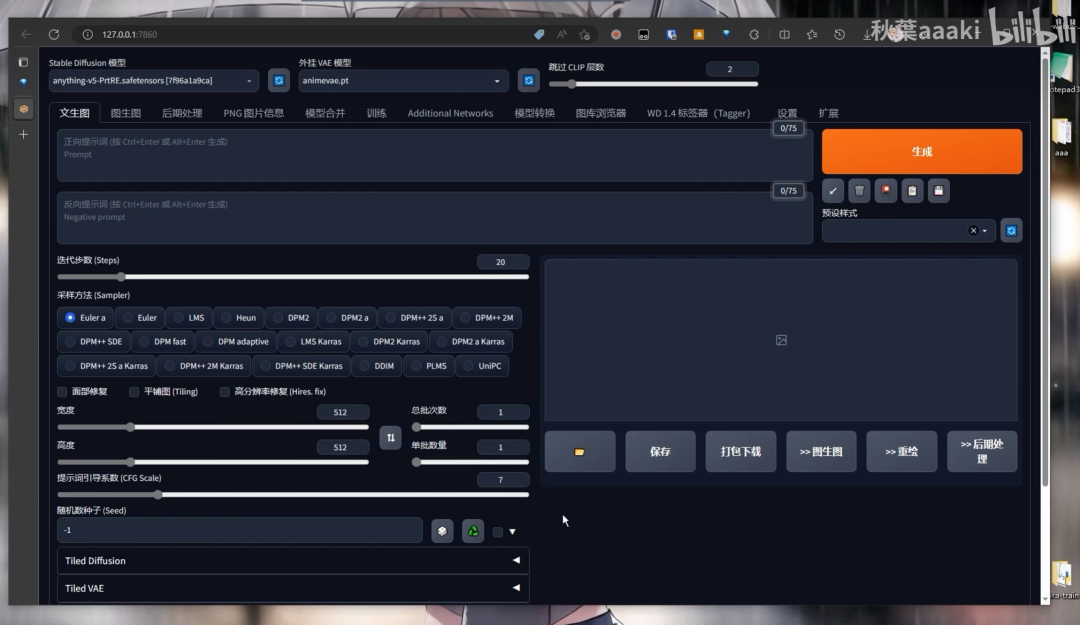Expand extra seed options arrow
This screenshot has width=1080, height=625.
click(x=512, y=532)
